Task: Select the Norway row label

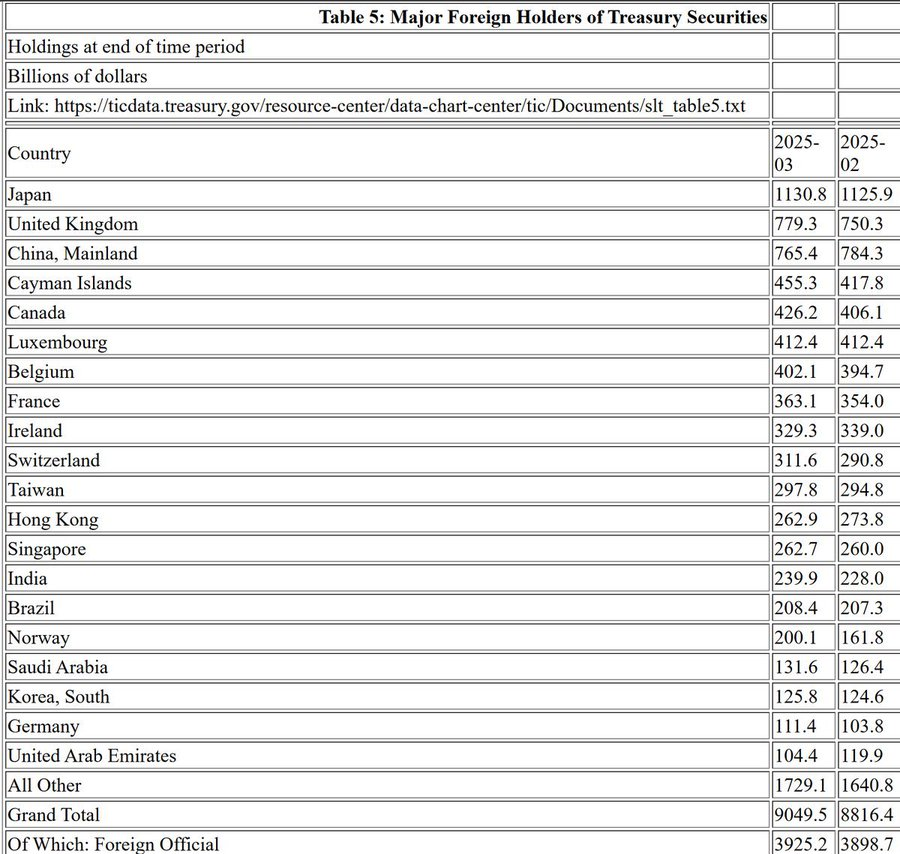Action: [x=38, y=637]
